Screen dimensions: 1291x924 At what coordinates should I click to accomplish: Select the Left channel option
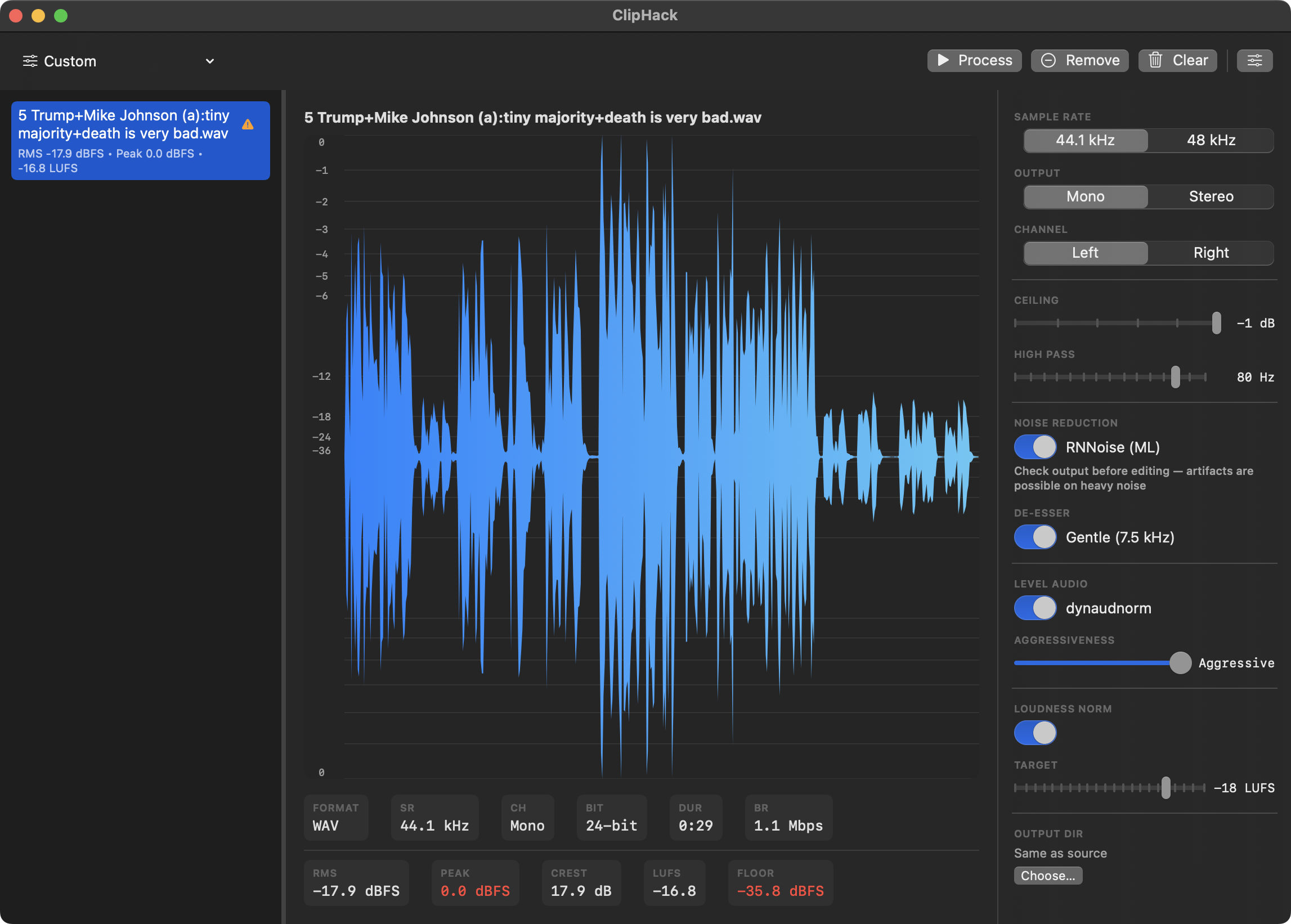pyautogui.click(x=1084, y=253)
